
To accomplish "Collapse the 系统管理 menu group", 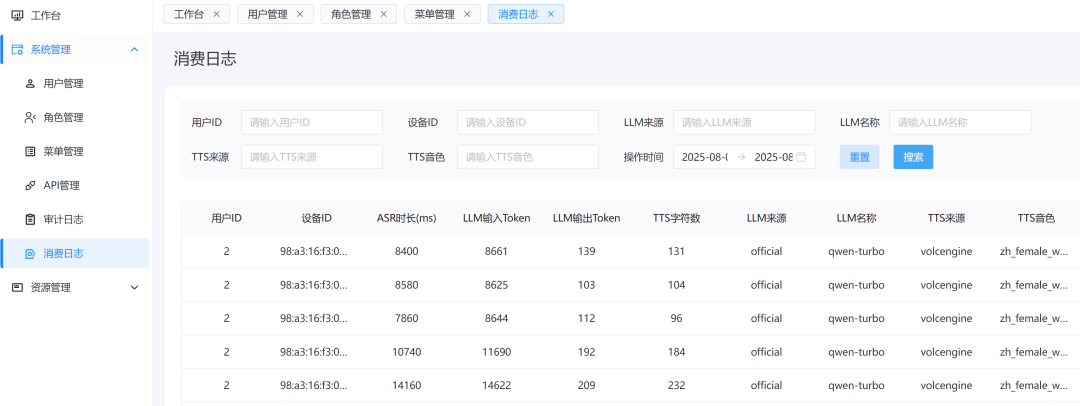I will click(x=135, y=49).
